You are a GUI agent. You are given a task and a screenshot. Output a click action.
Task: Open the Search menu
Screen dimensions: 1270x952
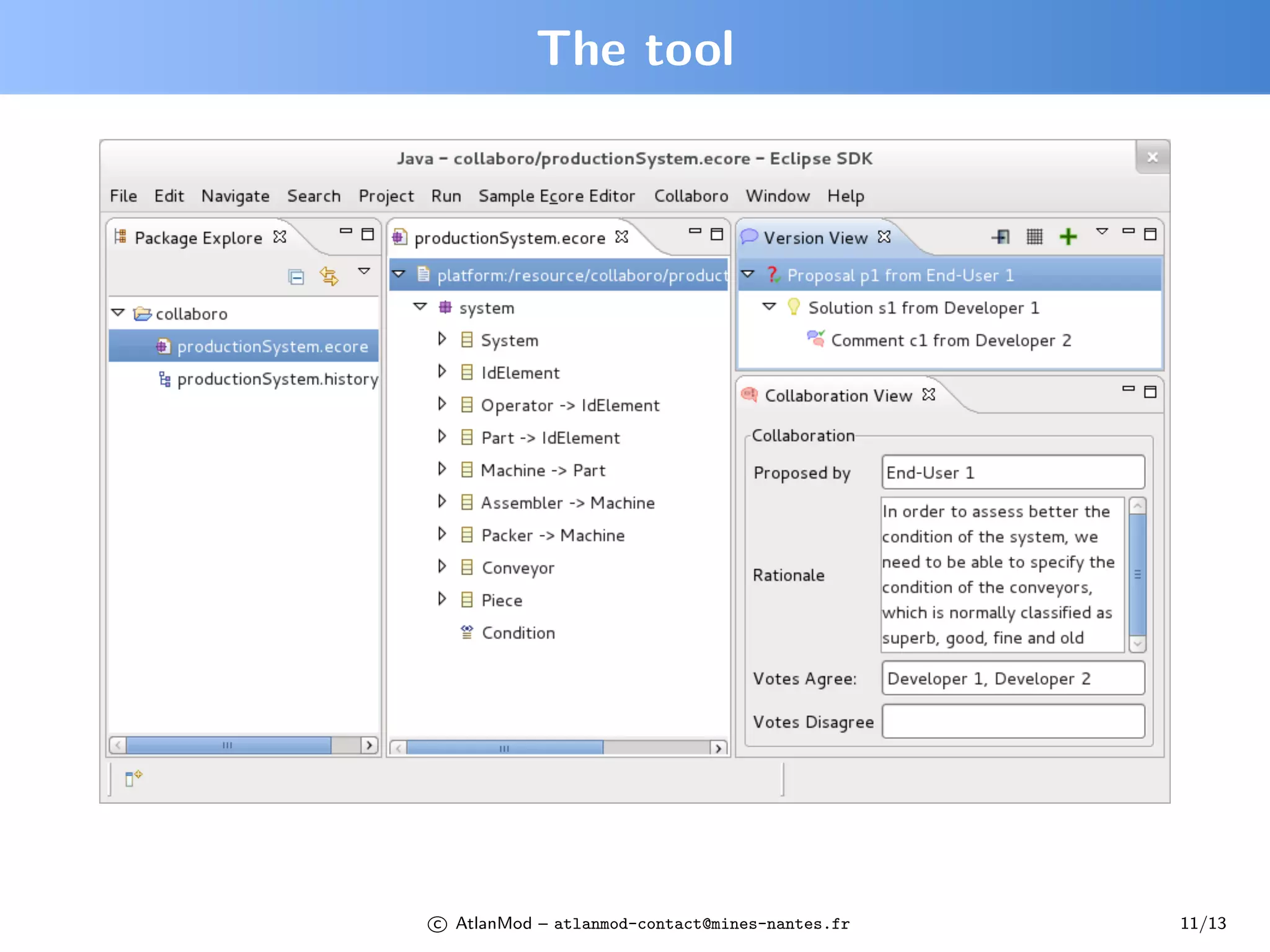314,196
